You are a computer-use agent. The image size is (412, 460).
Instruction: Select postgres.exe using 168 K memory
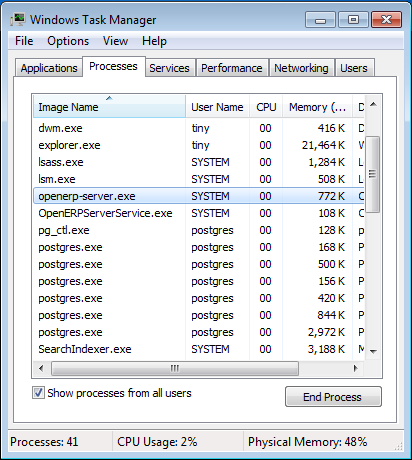pos(199,247)
